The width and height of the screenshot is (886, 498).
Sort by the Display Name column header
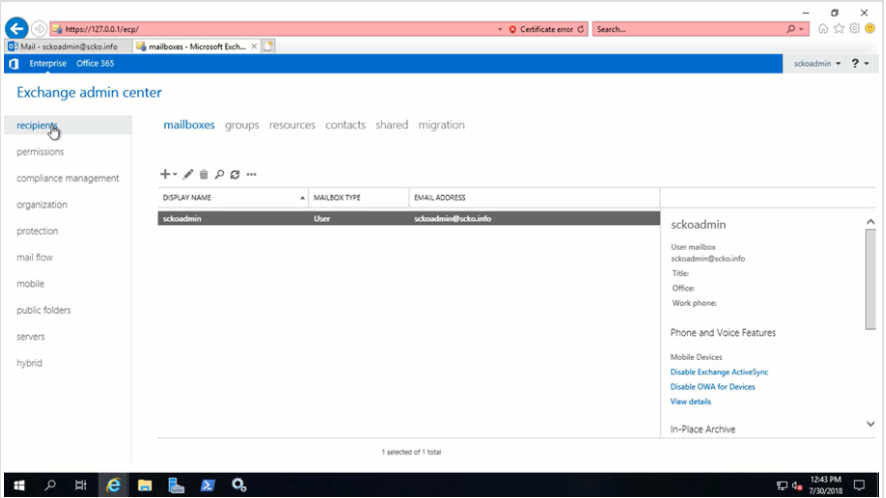tap(232, 198)
